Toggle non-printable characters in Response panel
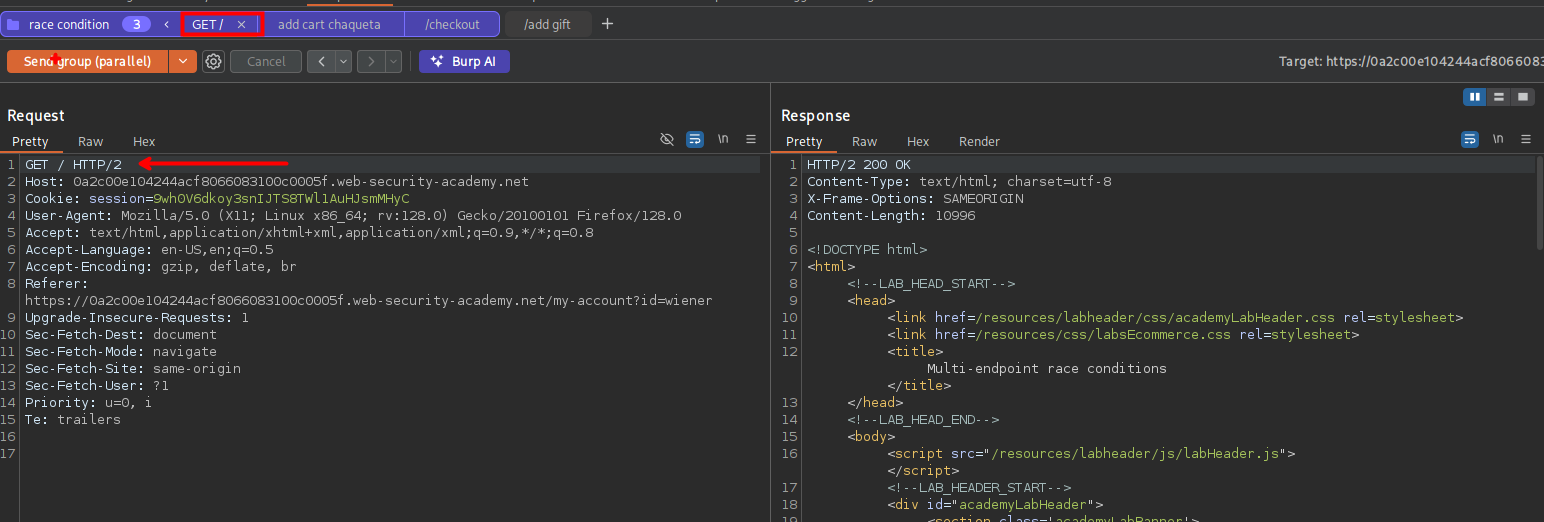This screenshot has height=522, width=1544. 1497,139
